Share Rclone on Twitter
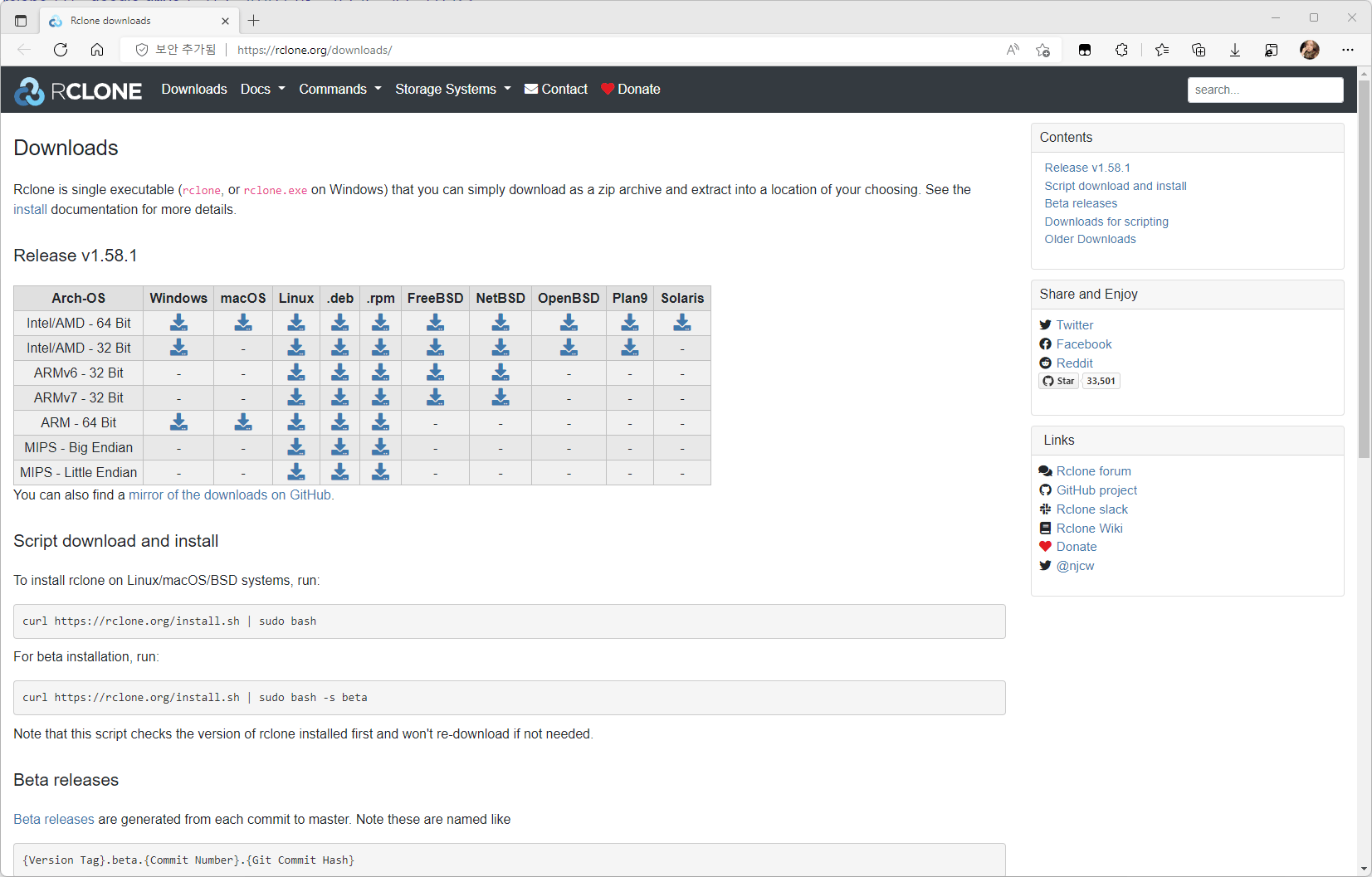Screen dimensions: 1372x877 1075,325
